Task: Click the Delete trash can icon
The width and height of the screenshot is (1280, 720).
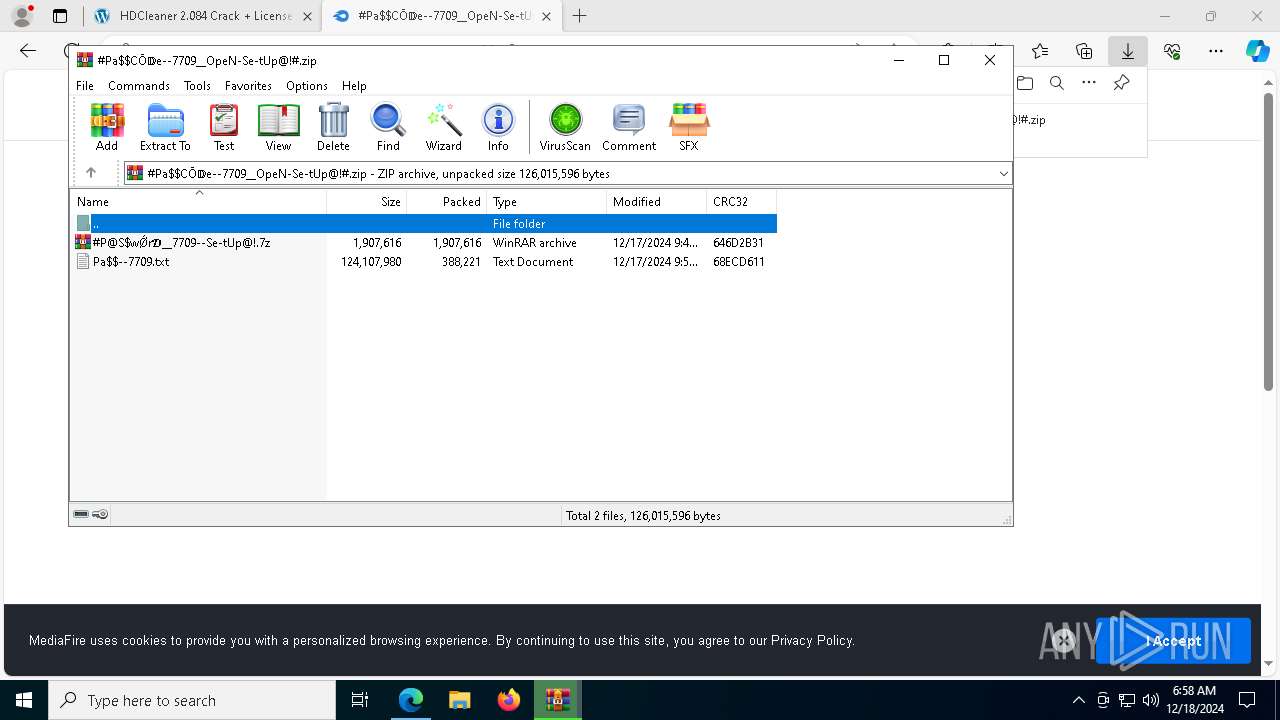Action: pyautogui.click(x=333, y=127)
